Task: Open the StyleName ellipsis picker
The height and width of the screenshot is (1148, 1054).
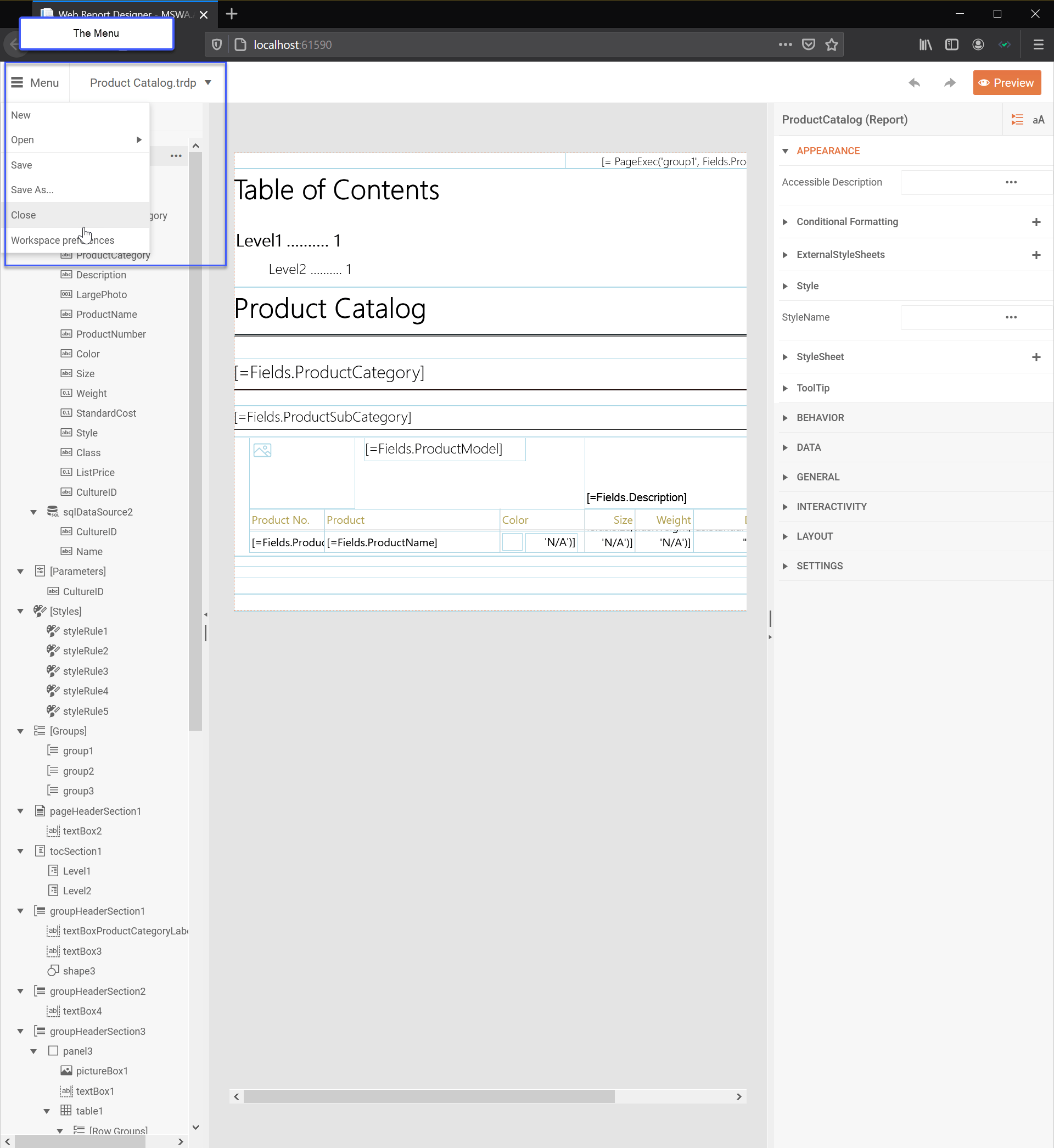Action: tap(1011, 317)
